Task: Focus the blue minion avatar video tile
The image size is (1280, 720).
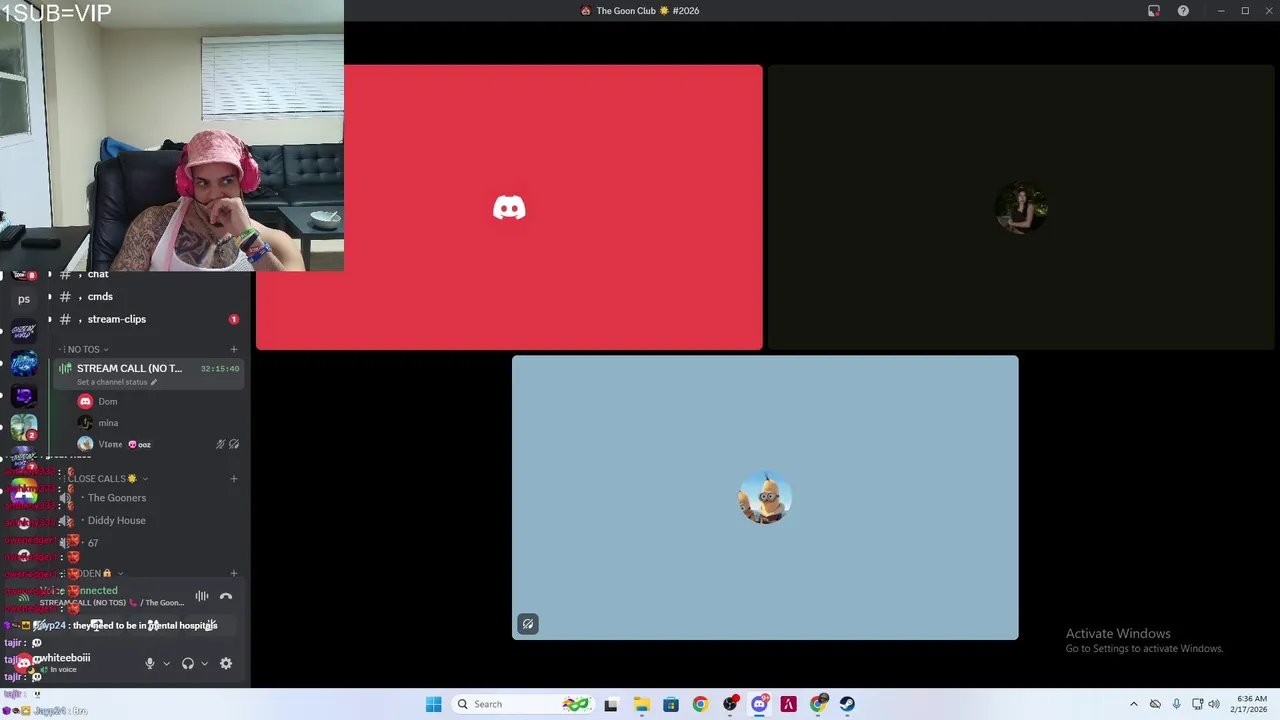Action: click(765, 497)
